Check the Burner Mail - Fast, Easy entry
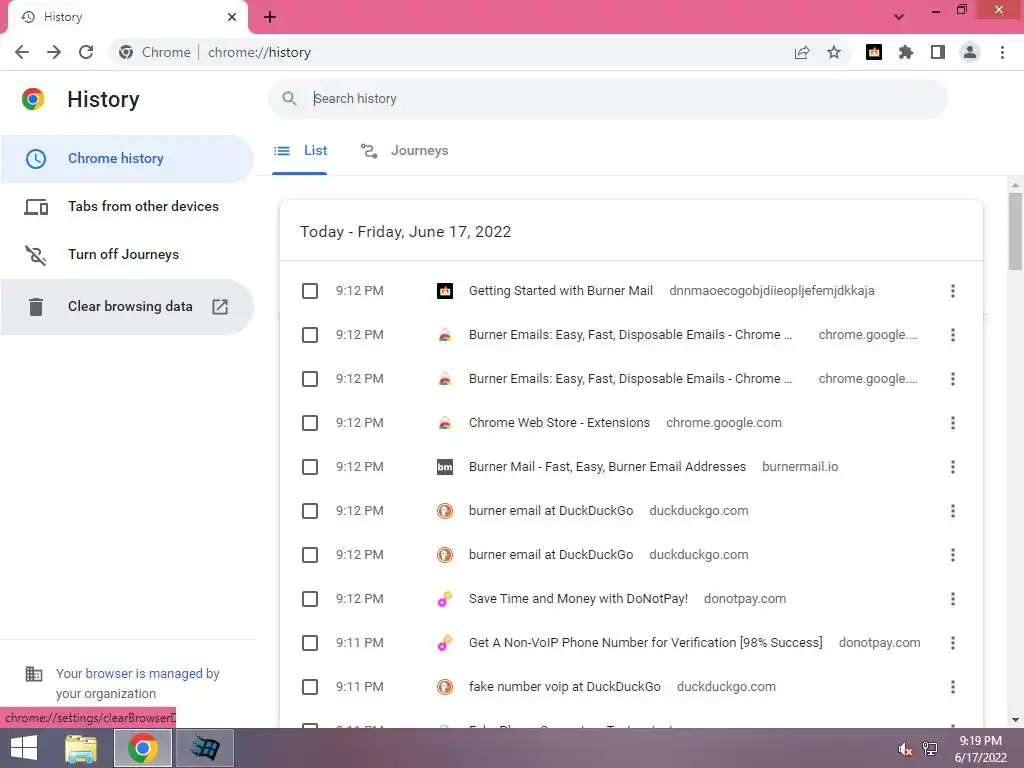Image resolution: width=1024 pixels, height=768 pixels. pos(310,467)
